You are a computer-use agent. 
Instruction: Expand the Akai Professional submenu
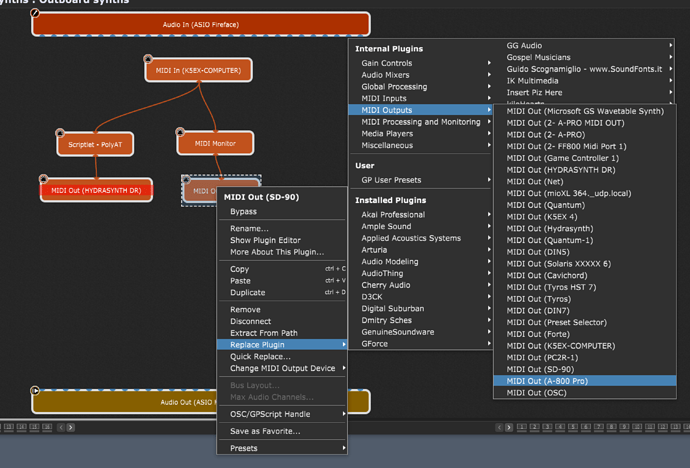(420, 215)
